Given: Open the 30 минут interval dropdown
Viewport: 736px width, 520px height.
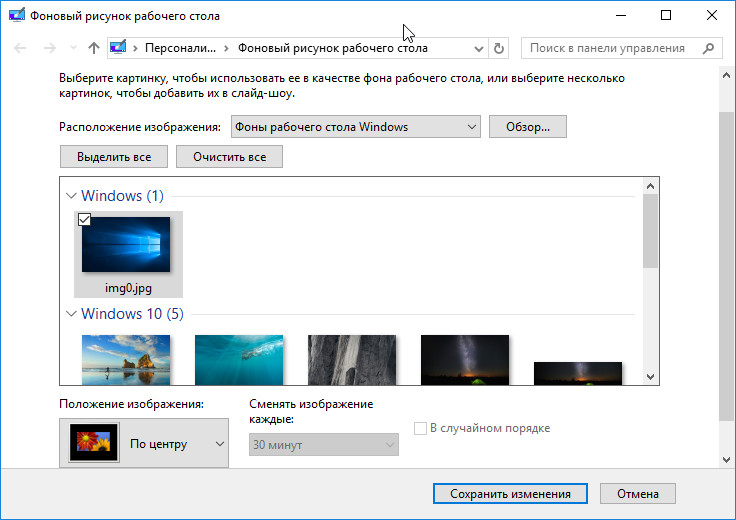Looking at the screenshot, I should click(323, 445).
